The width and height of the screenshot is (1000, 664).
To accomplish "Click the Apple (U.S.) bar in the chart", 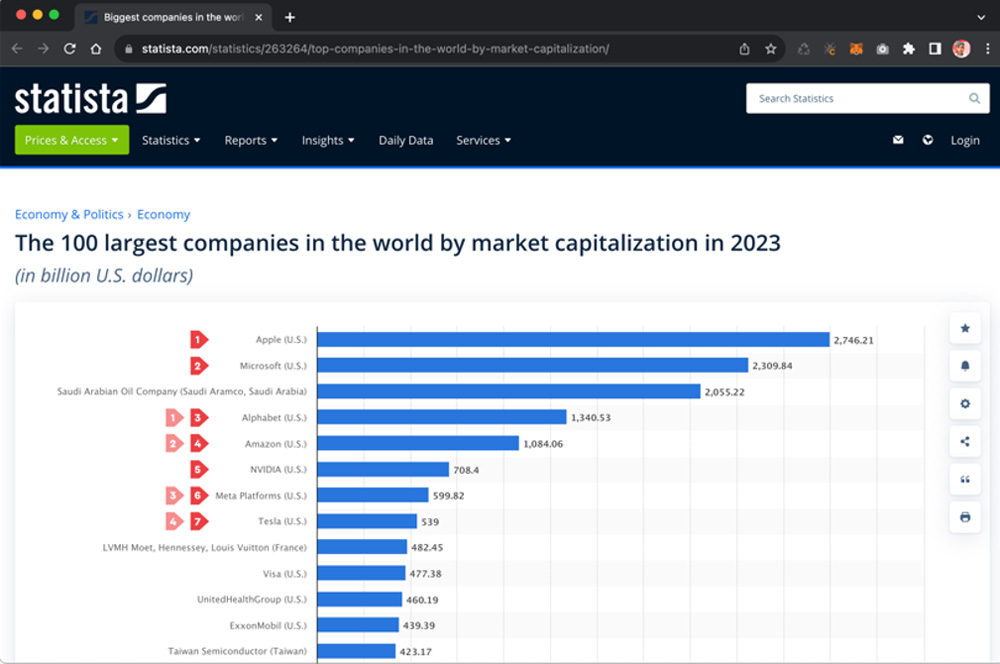I will (573, 339).
